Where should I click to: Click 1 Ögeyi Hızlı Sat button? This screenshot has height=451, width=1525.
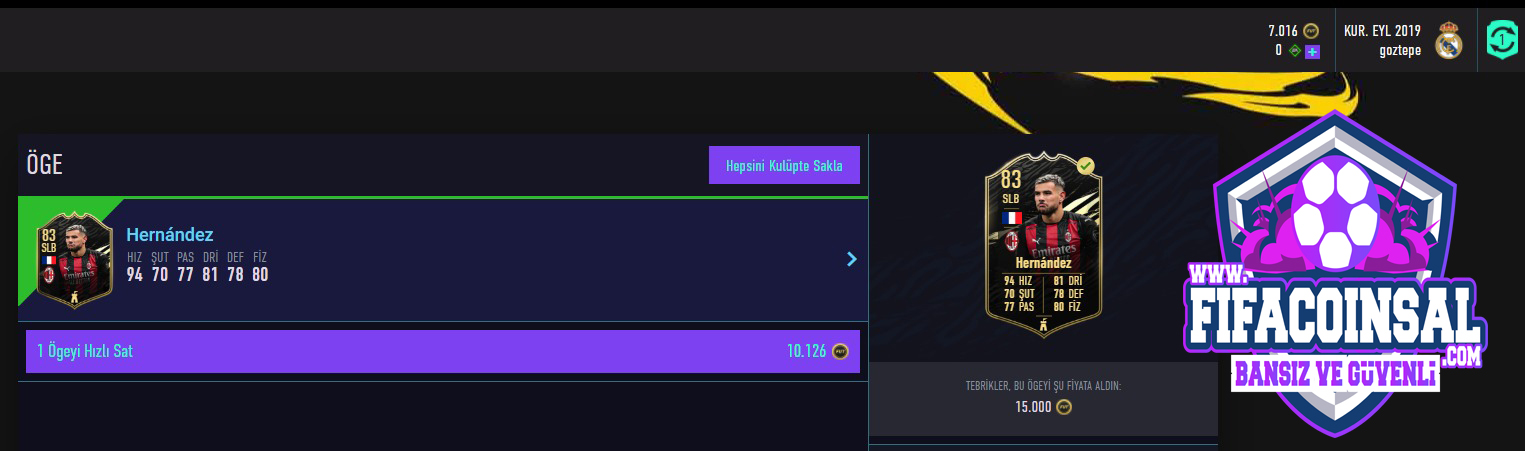(443, 351)
